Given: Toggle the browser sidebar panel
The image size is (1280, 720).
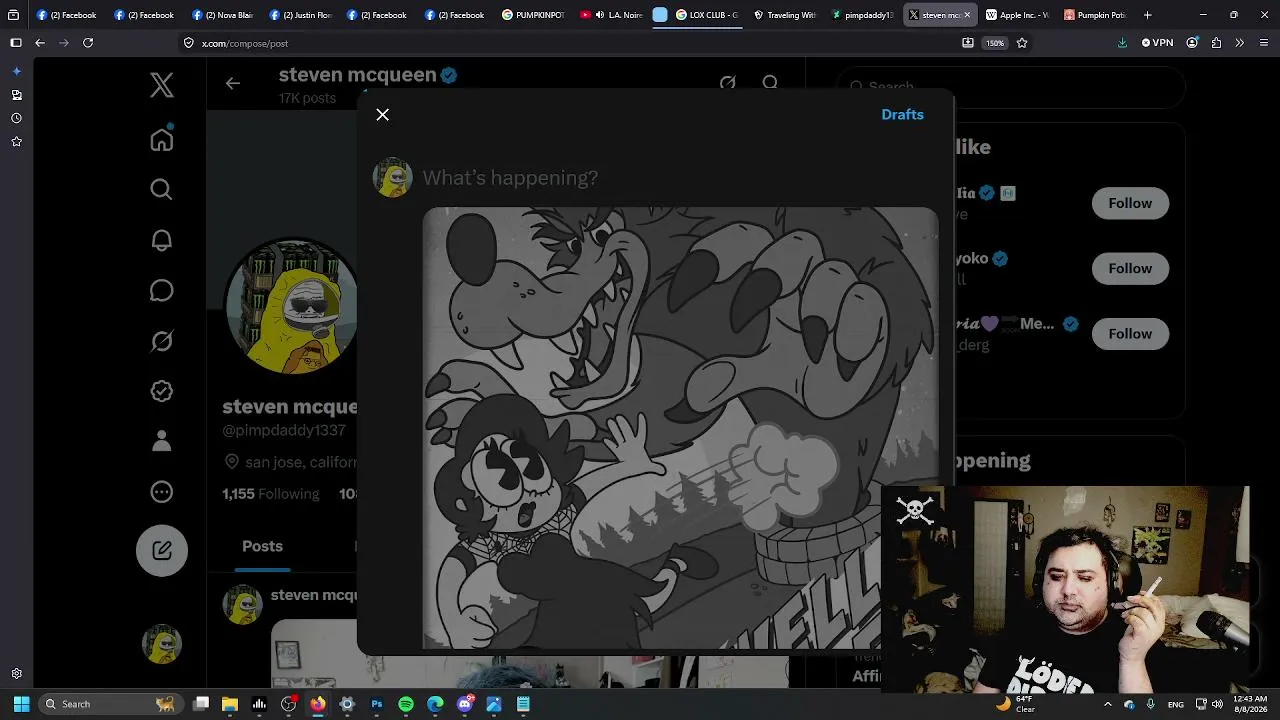Looking at the screenshot, I should [x=15, y=43].
